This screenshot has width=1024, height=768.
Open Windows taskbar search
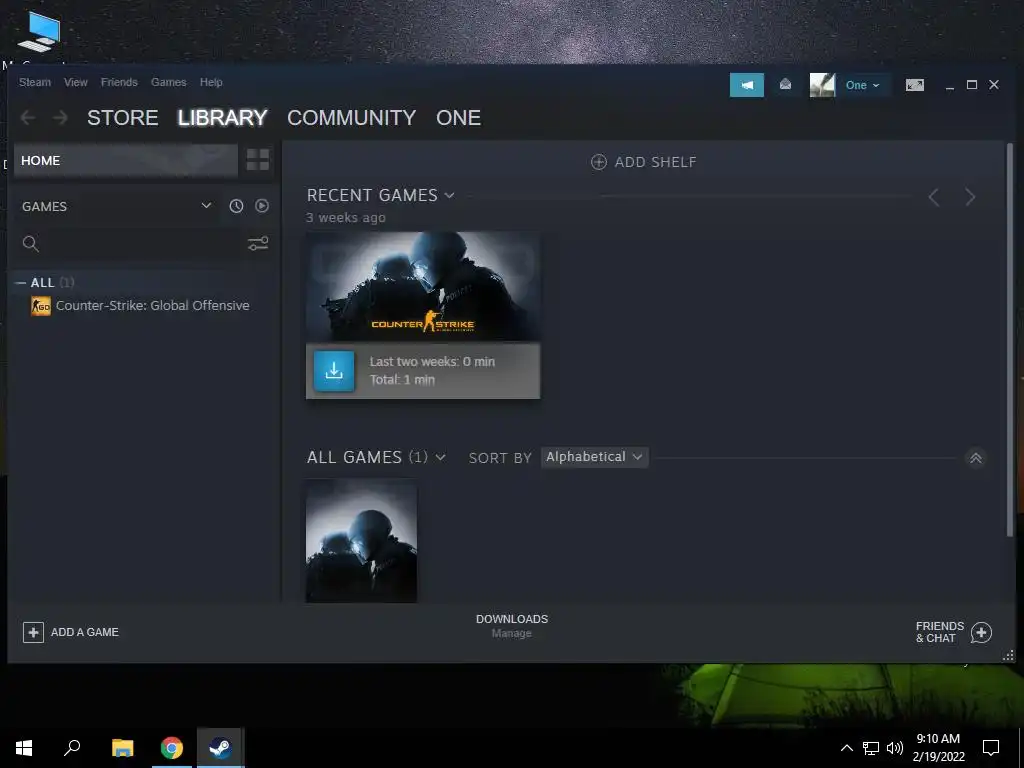[x=72, y=748]
